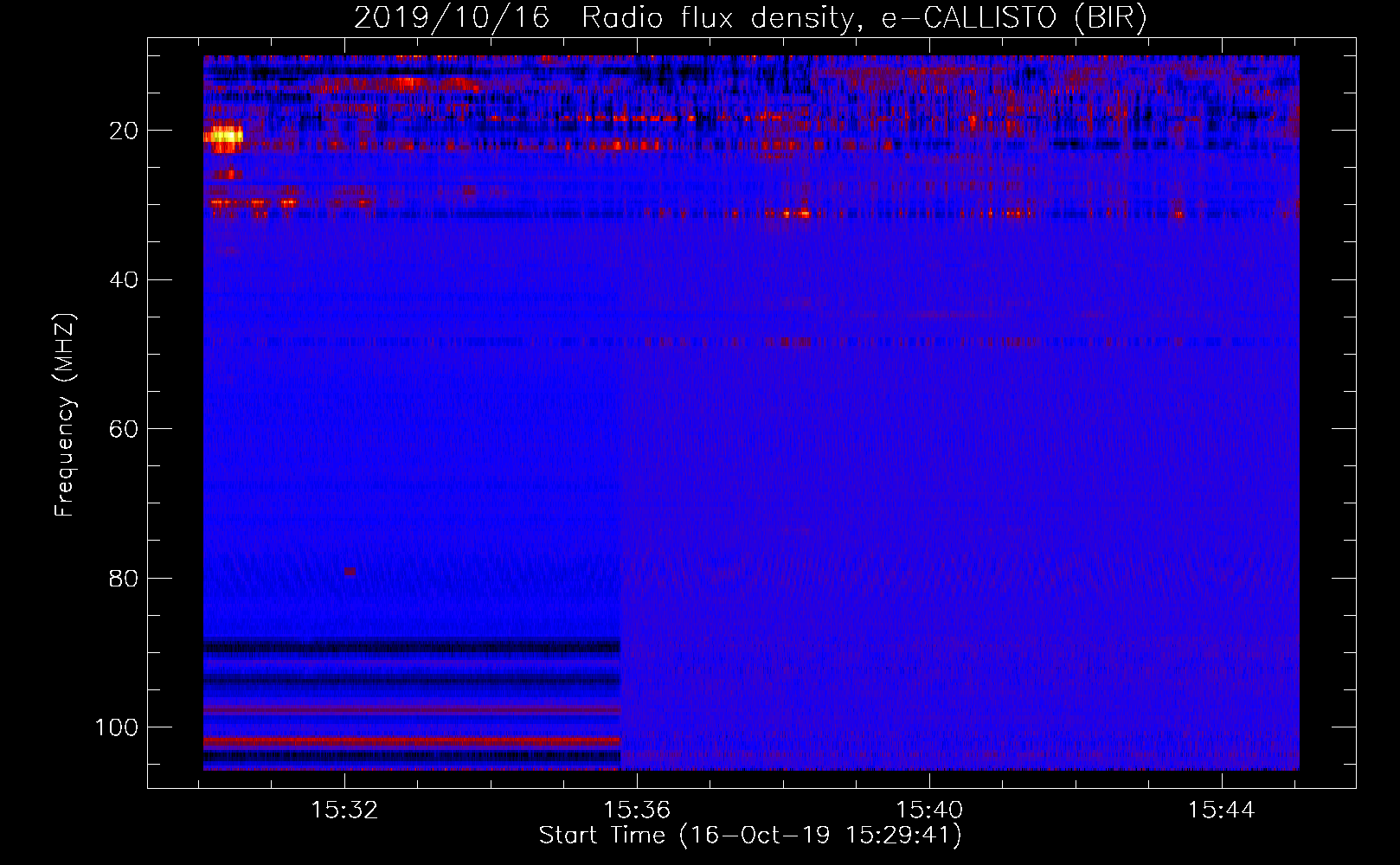Click the 100 MHz frequency tick label
Screen dimensions: 1400x865
coord(117,727)
